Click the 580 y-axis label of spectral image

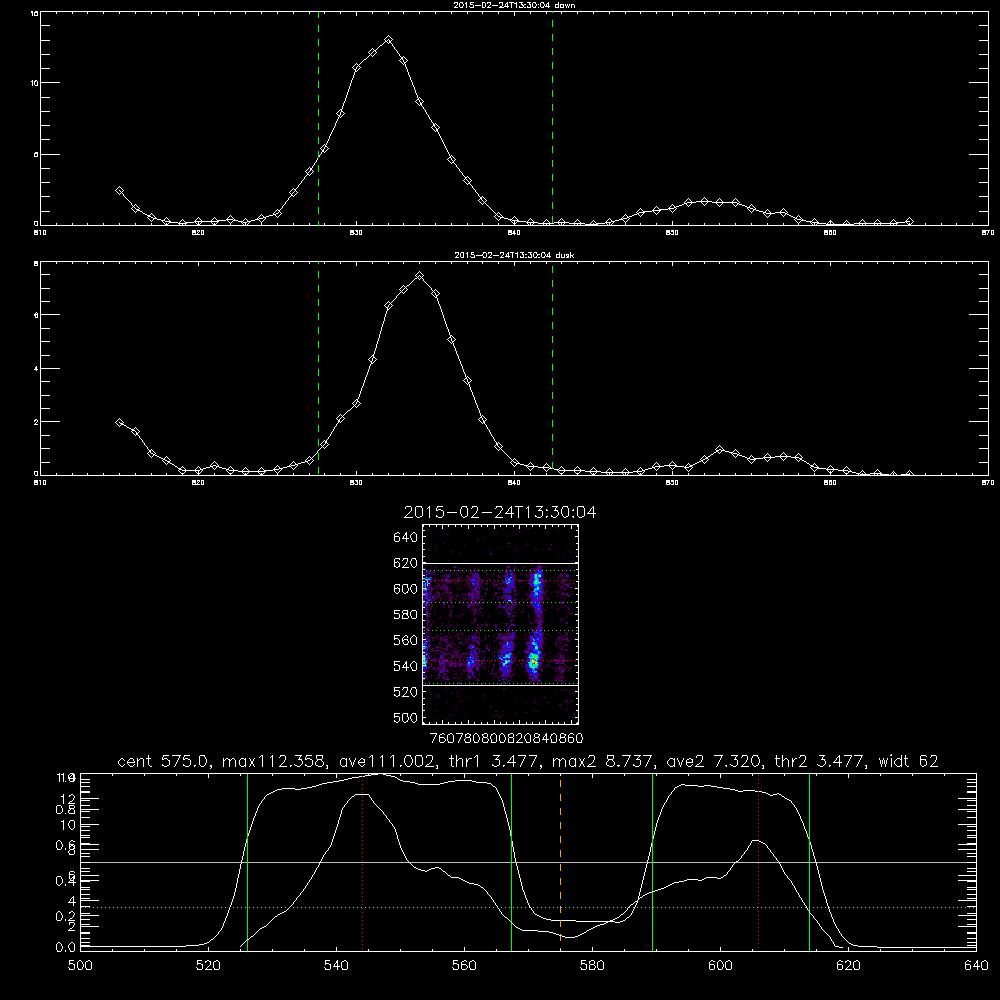406,615
